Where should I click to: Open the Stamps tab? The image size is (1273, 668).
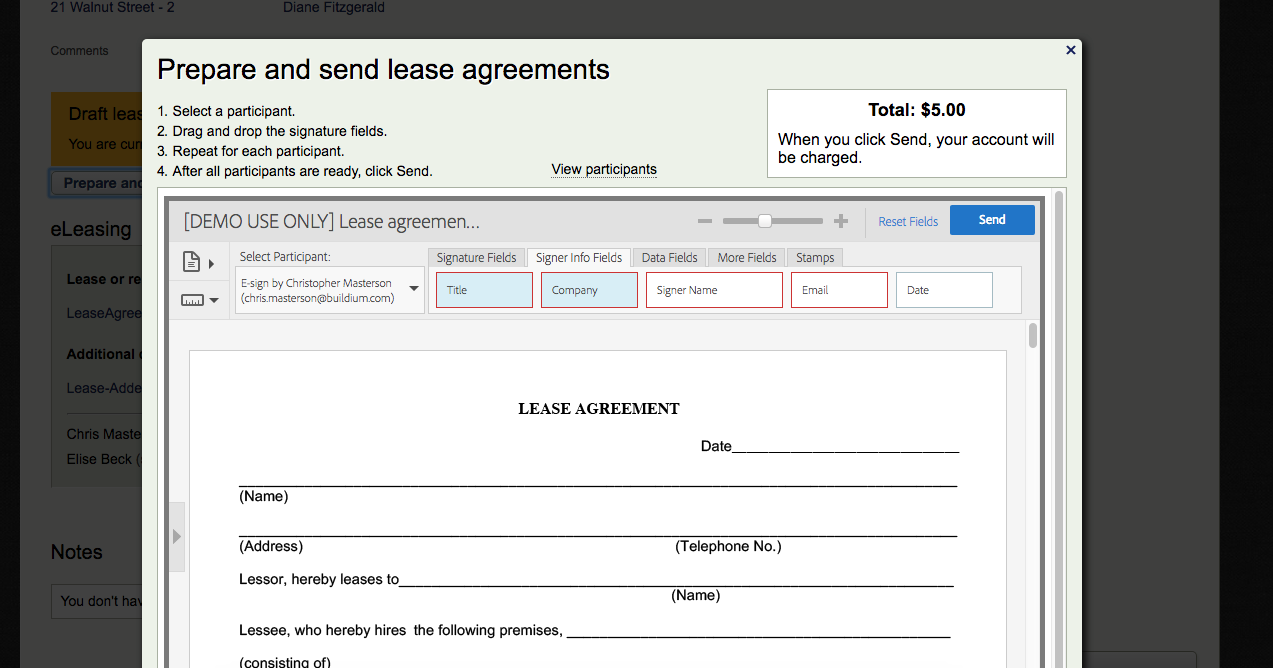(815, 258)
